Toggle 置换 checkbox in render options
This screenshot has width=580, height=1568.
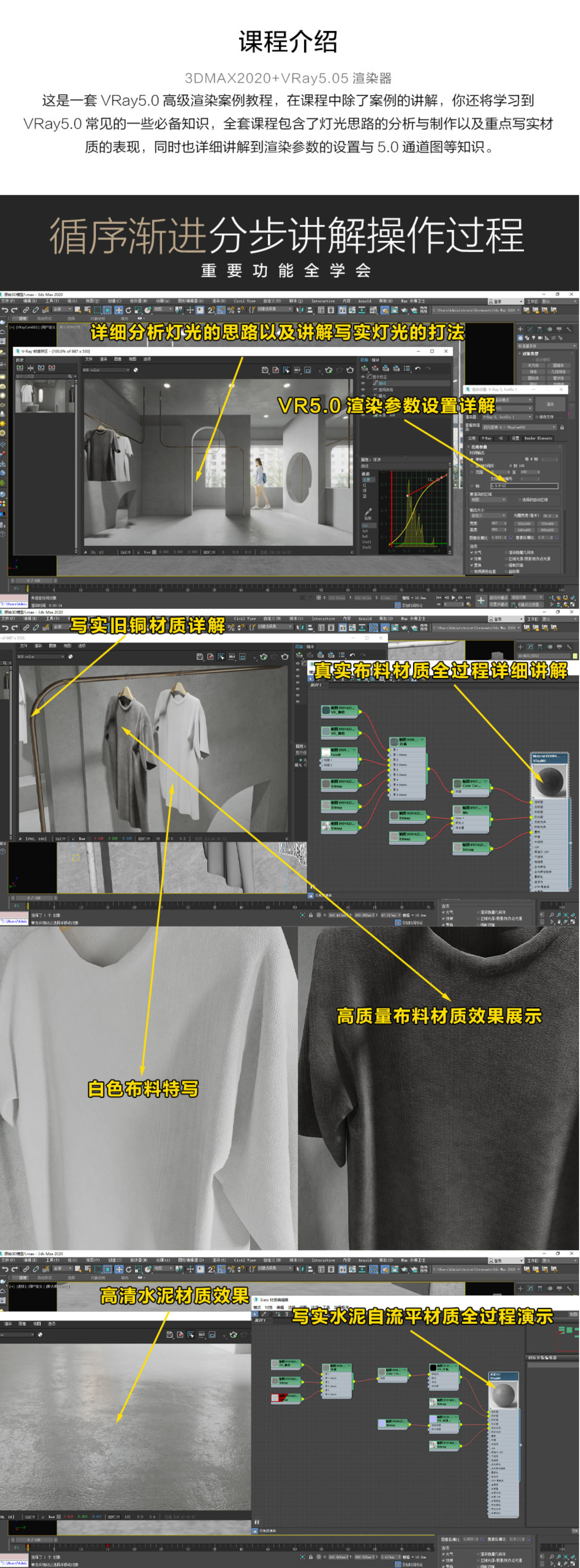(472, 565)
